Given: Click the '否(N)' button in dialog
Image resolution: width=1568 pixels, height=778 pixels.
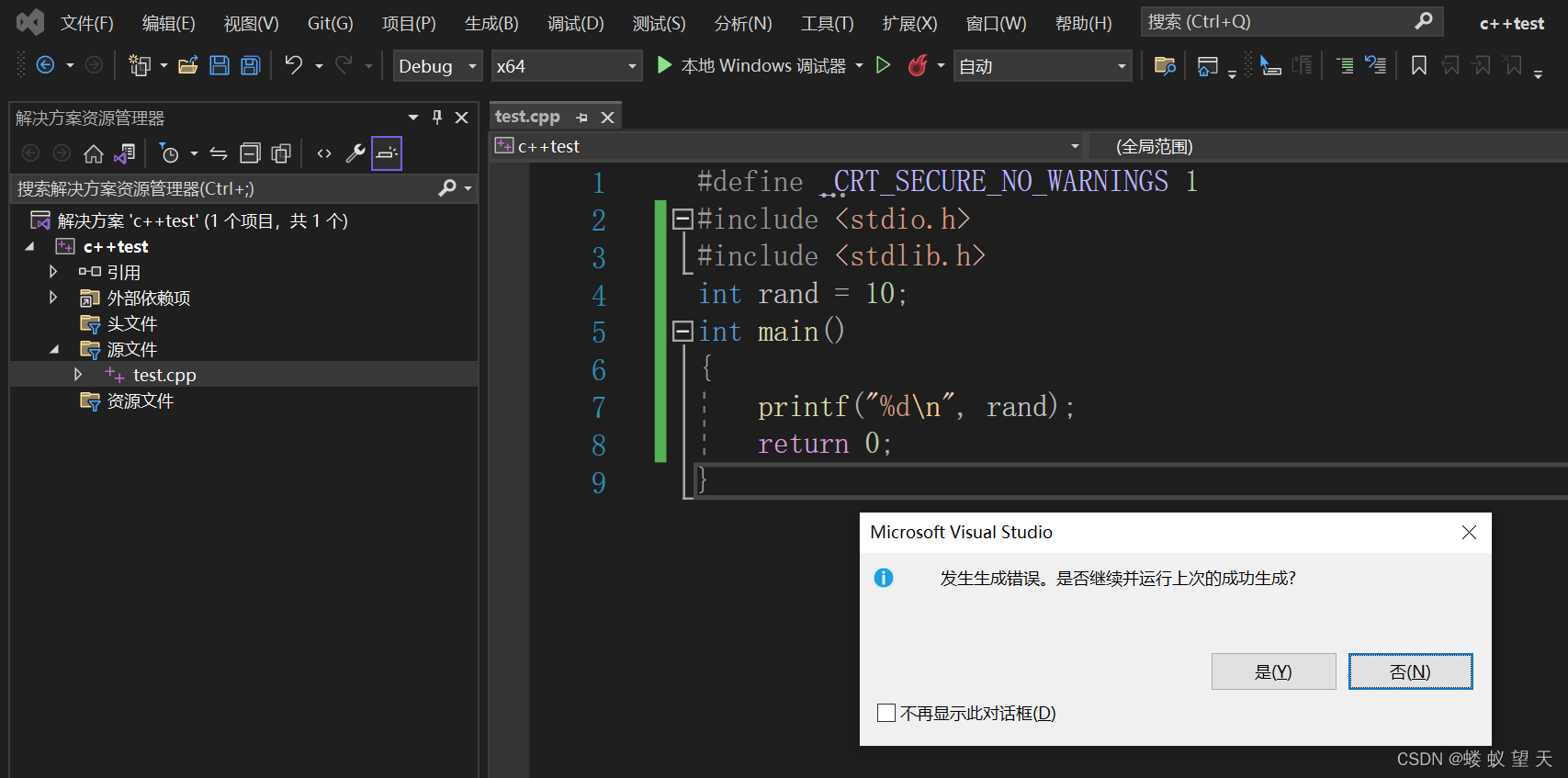Looking at the screenshot, I should pos(1410,671).
